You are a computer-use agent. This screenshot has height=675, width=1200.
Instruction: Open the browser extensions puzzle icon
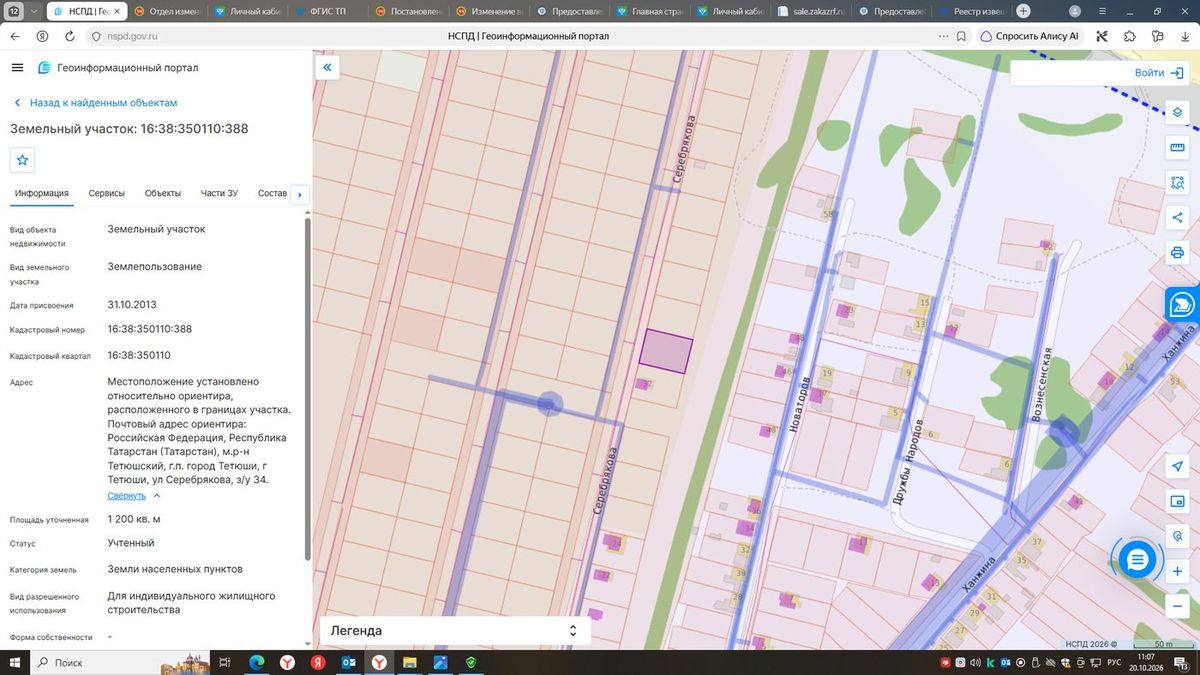pyautogui.click(x=1129, y=36)
